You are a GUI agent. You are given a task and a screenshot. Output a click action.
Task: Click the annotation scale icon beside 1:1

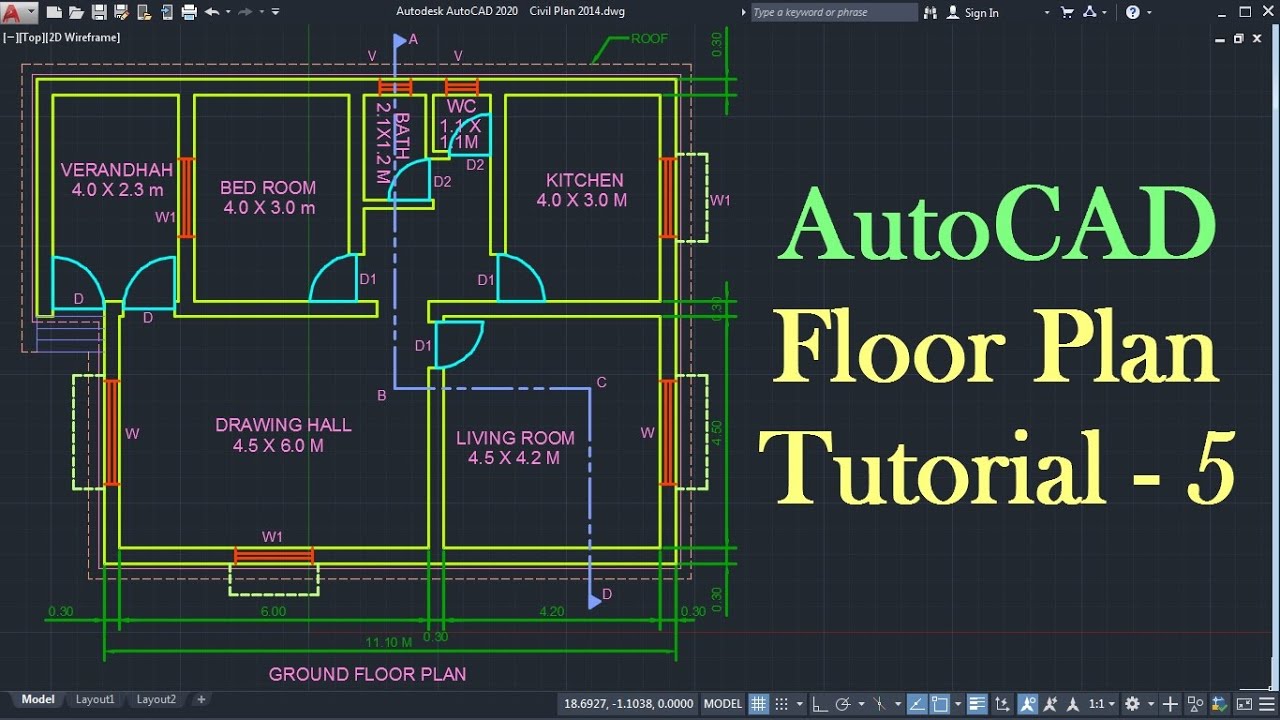(x=1073, y=704)
